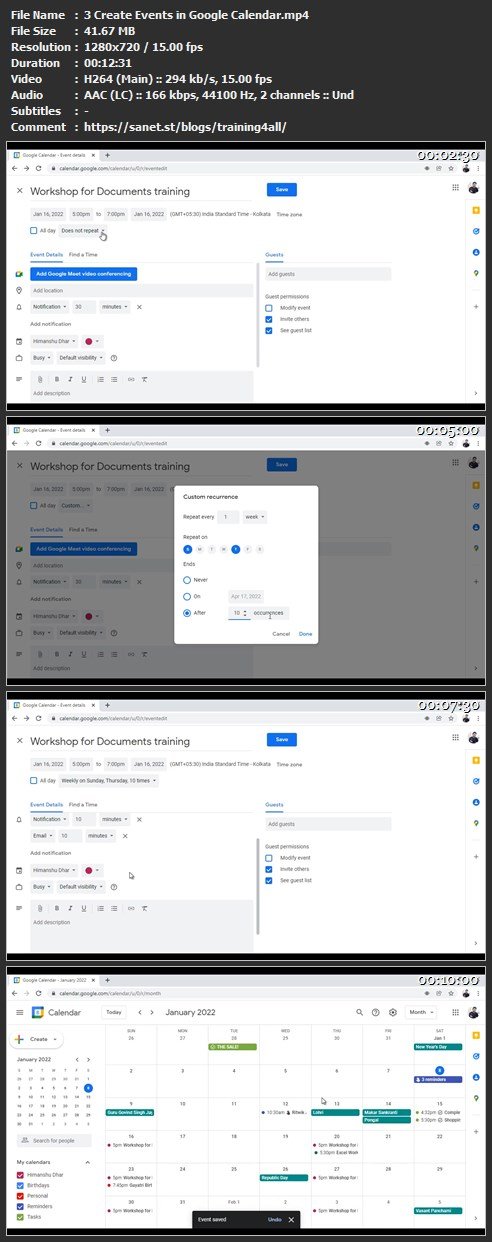Click the Add location field in 00:02:30 frame

tap(140, 290)
